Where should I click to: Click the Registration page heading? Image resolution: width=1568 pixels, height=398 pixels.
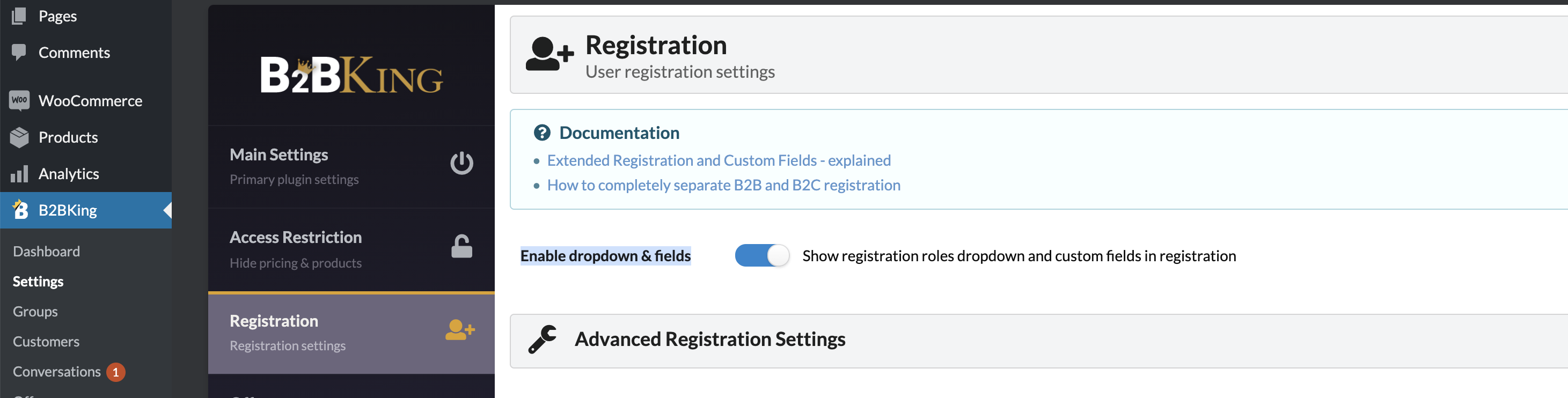(x=656, y=45)
